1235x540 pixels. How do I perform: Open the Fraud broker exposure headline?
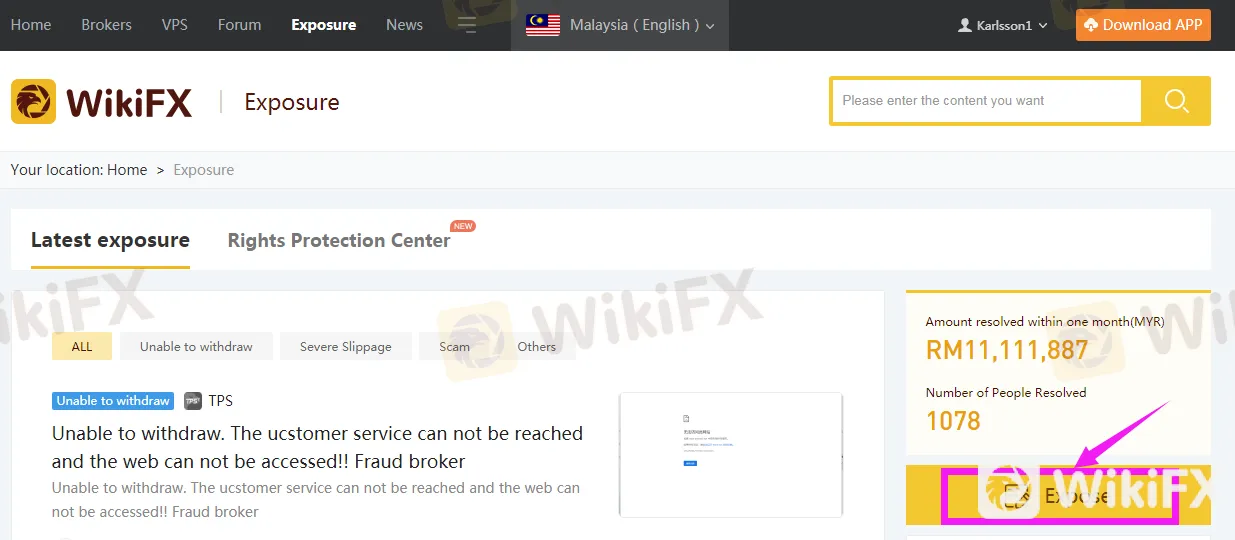[x=318, y=447]
